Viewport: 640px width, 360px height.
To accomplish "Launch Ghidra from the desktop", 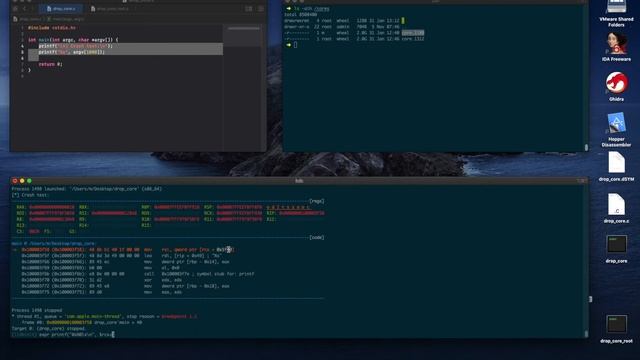I will coord(616,87).
